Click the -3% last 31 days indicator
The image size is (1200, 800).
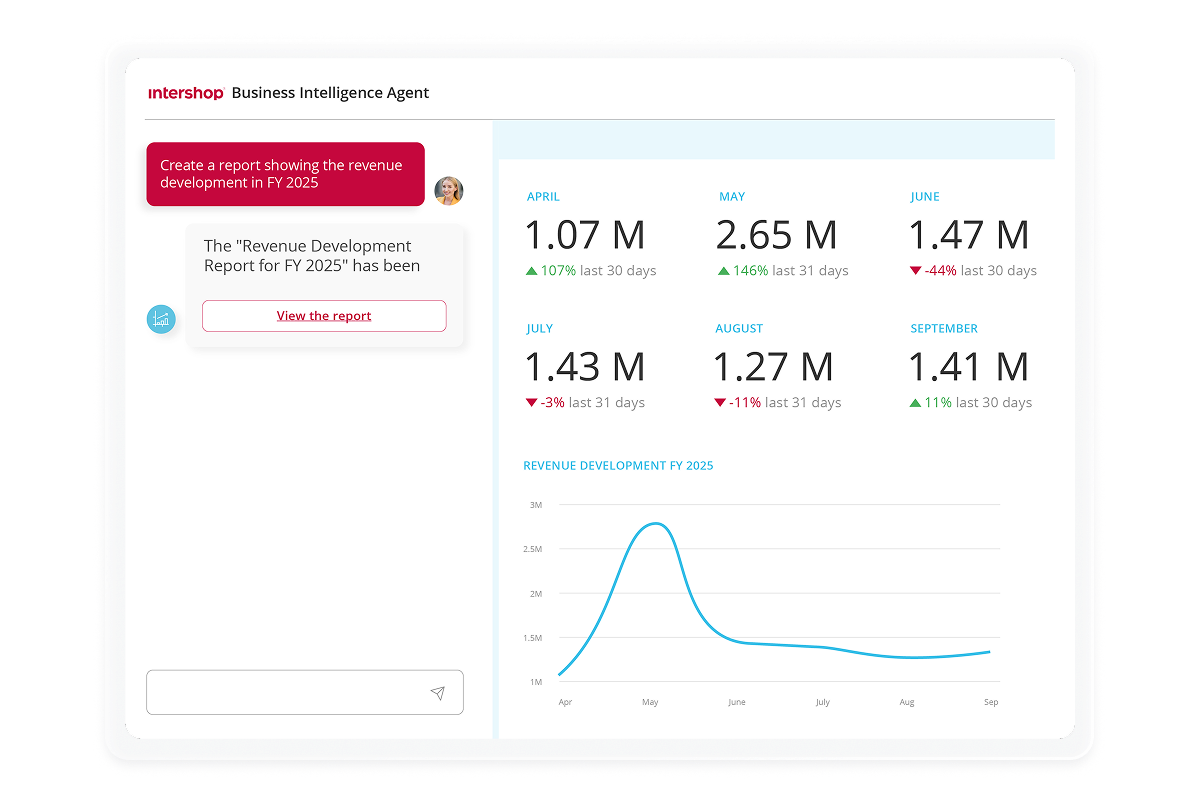point(585,403)
